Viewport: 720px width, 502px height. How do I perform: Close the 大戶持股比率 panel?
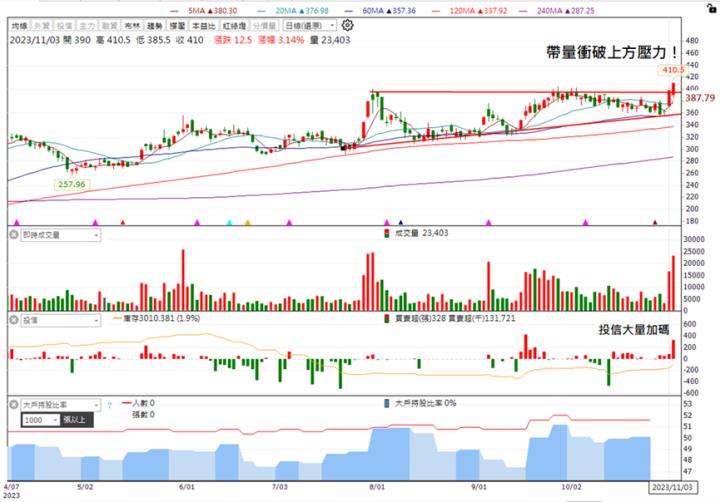14,405
